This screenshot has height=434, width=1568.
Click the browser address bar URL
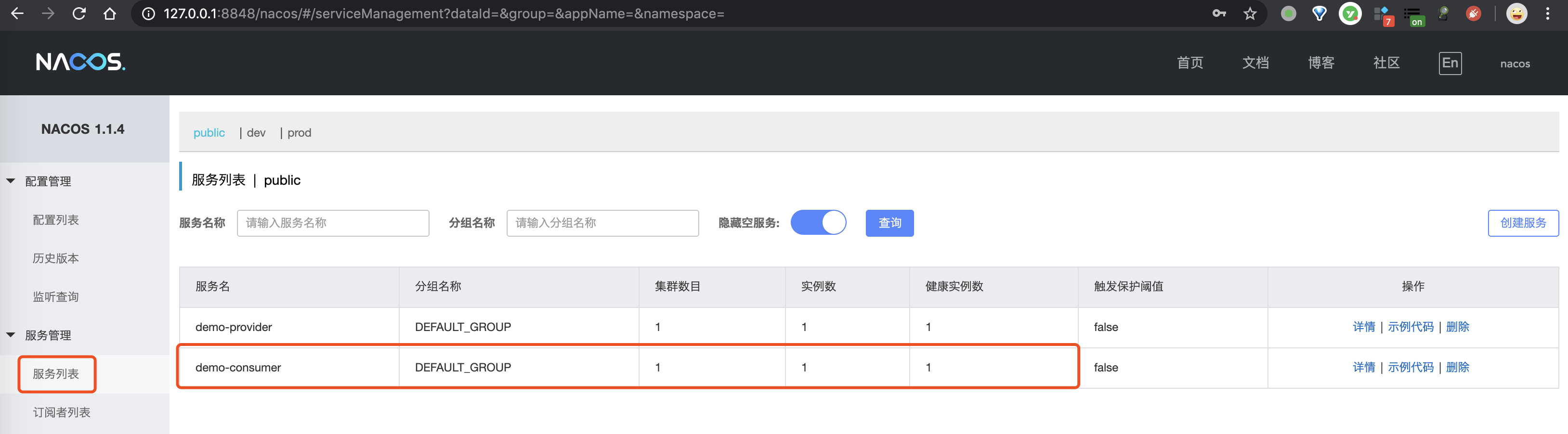[444, 13]
